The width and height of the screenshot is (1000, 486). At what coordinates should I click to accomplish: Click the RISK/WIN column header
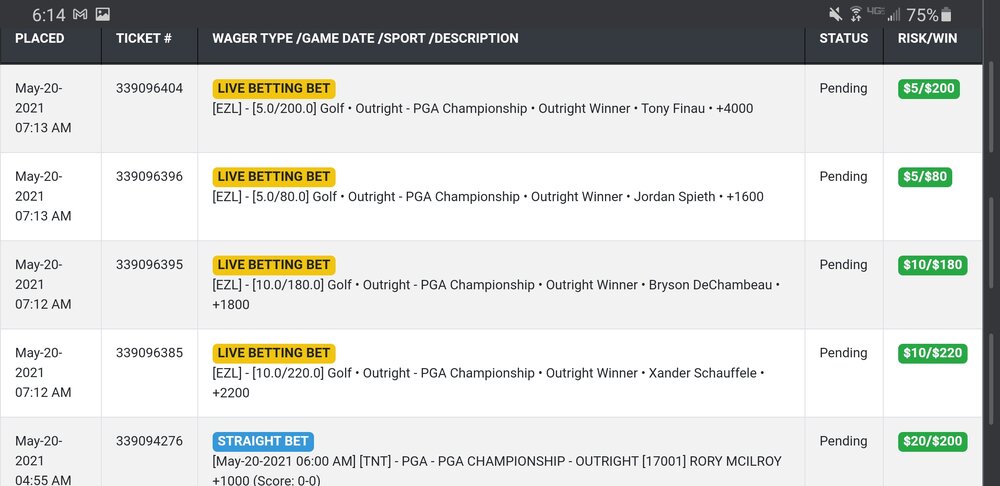(927, 38)
